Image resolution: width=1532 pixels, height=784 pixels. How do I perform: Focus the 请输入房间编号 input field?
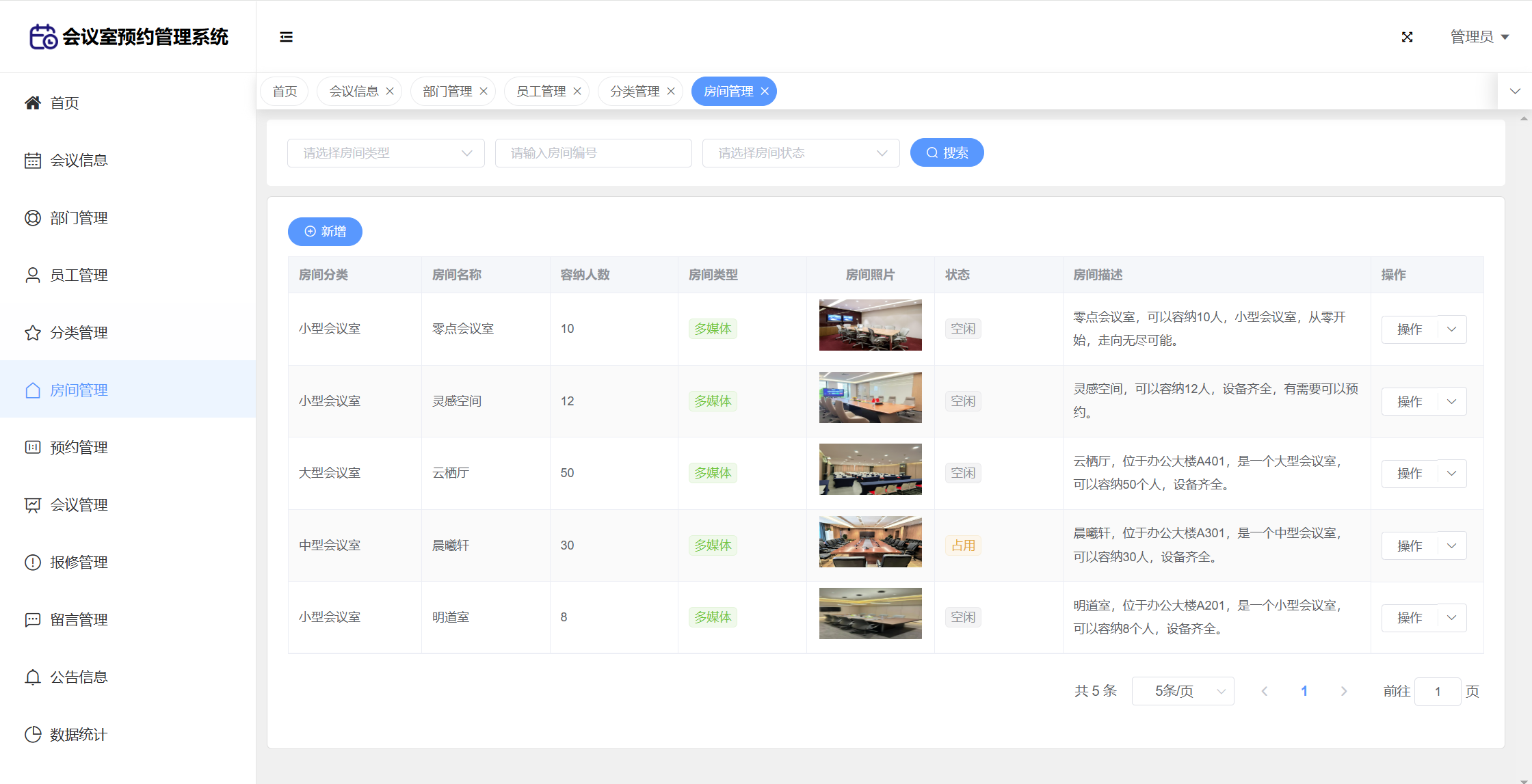point(593,153)
